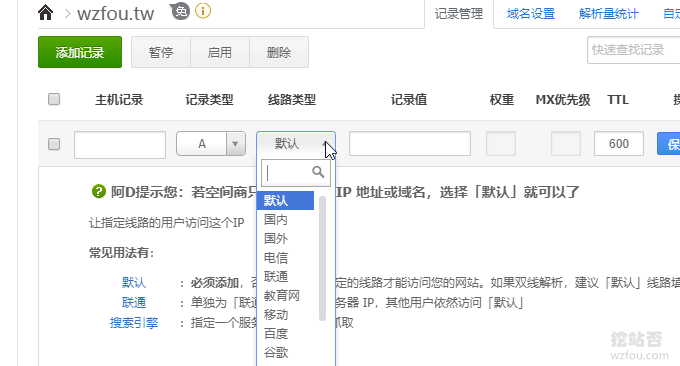Focus the 快速查找记录 search box

pos(634,50)
